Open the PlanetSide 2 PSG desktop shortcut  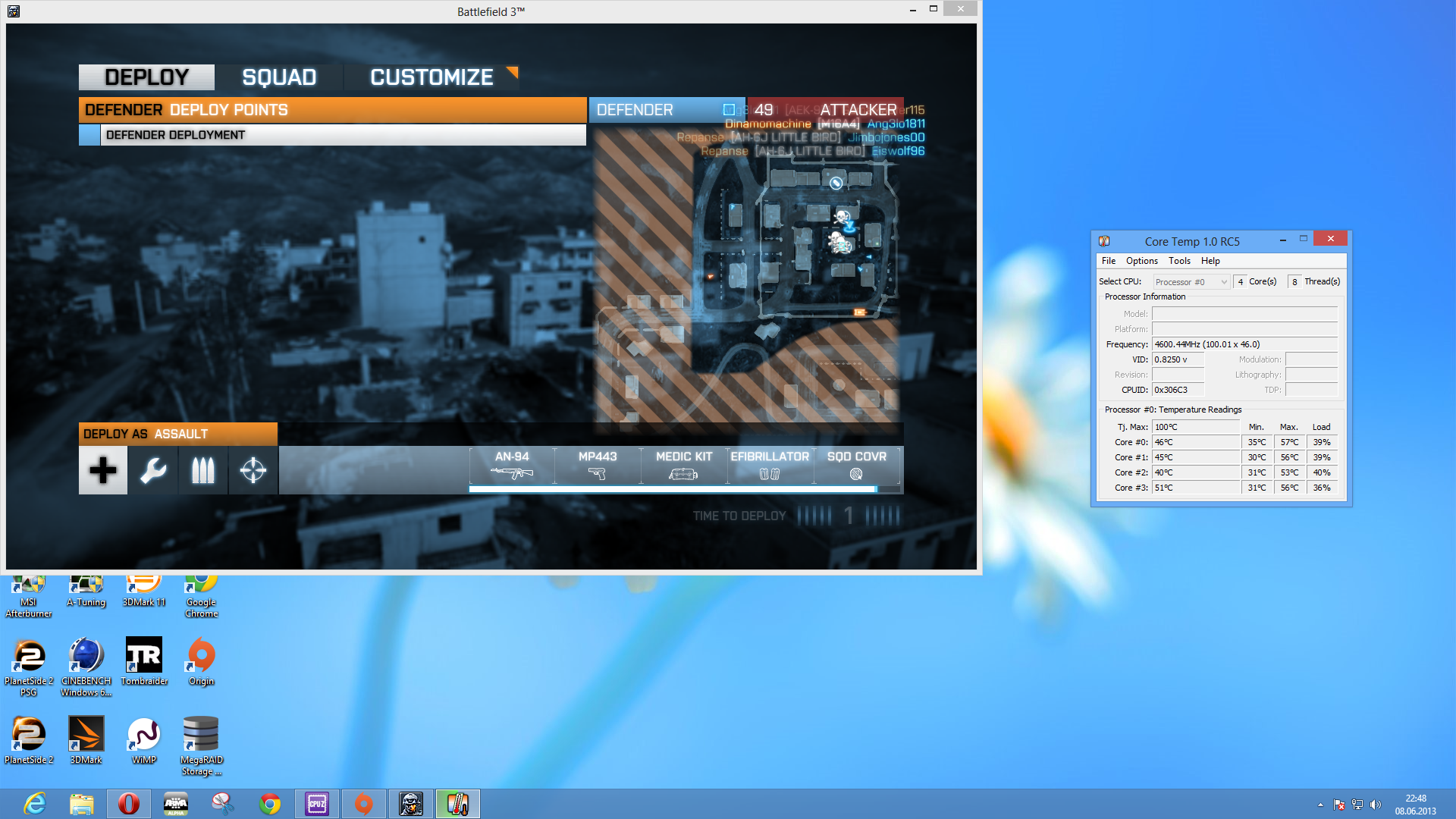[x=29, y=667]
